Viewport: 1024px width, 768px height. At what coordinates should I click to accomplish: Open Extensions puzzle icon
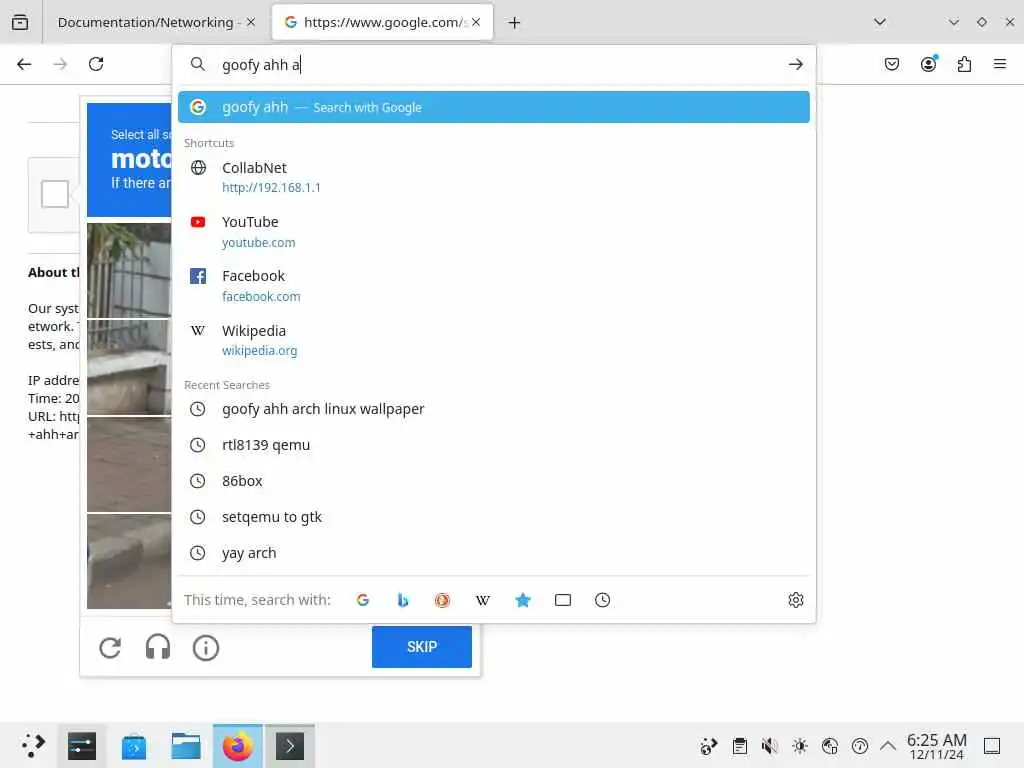pos(964,64)
